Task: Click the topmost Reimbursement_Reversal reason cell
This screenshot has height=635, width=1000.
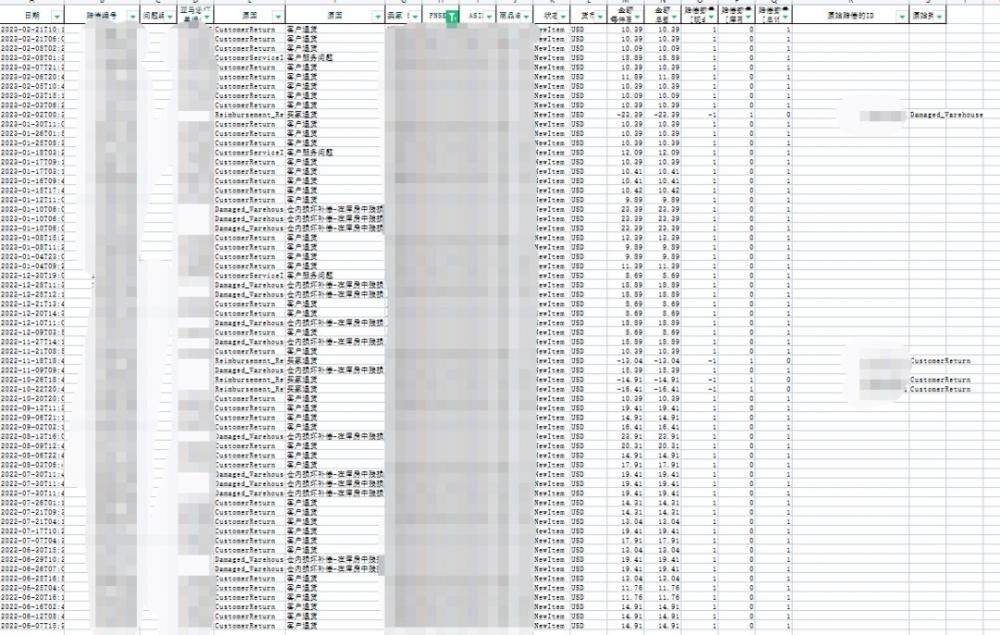Action: (x=249, y=115)
